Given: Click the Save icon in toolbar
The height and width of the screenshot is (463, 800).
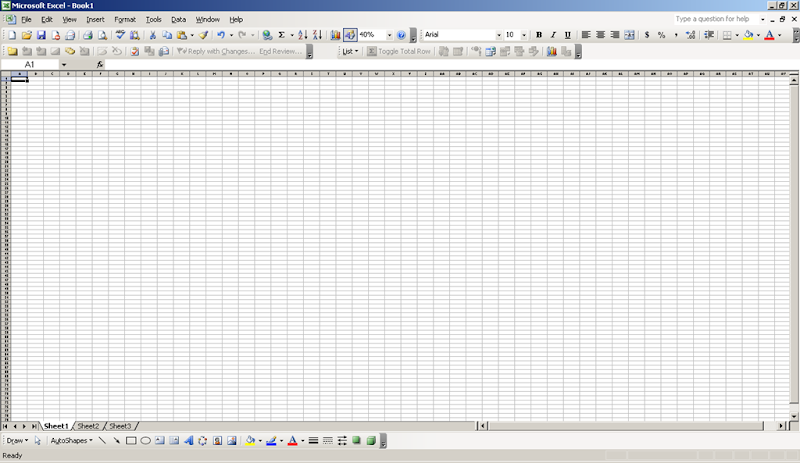Looking at the screenshot, I should click(x=41, y=35).
